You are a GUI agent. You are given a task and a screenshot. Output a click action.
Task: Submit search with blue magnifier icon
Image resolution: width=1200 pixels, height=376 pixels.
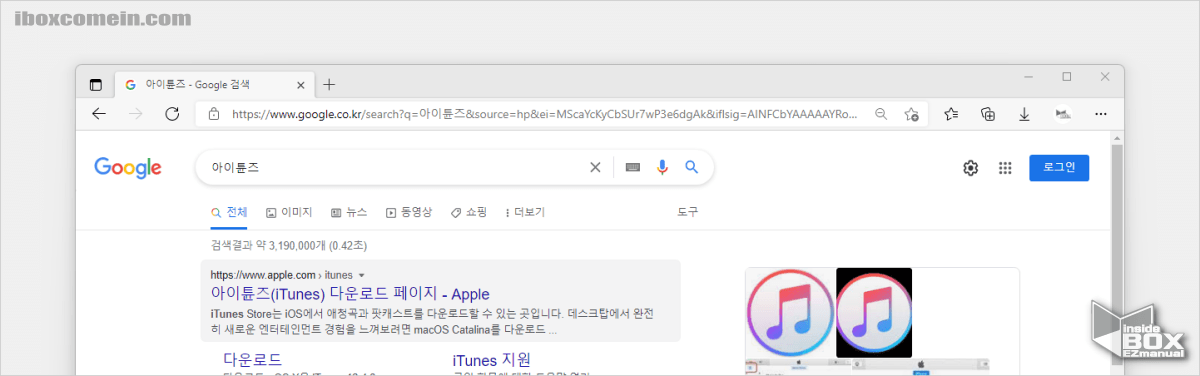691,168
